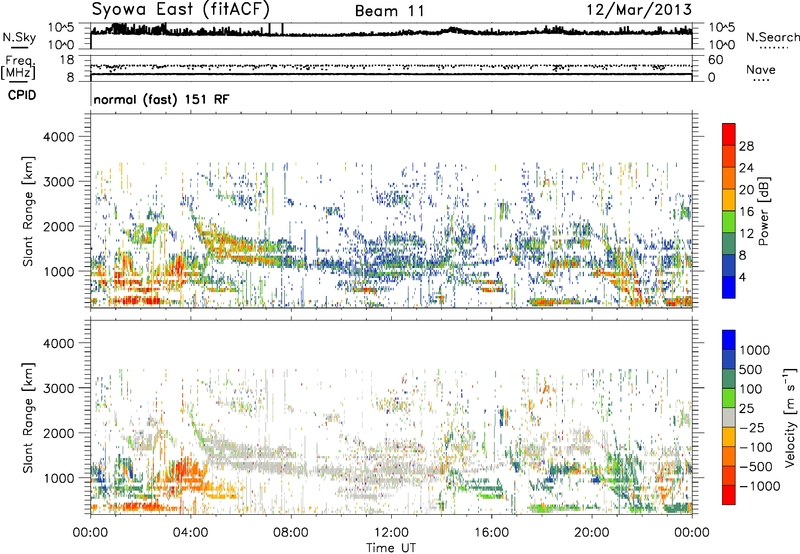800x554 pixels.
Task: Click the blue bottom of power colorbar
Action: (729, 287)
